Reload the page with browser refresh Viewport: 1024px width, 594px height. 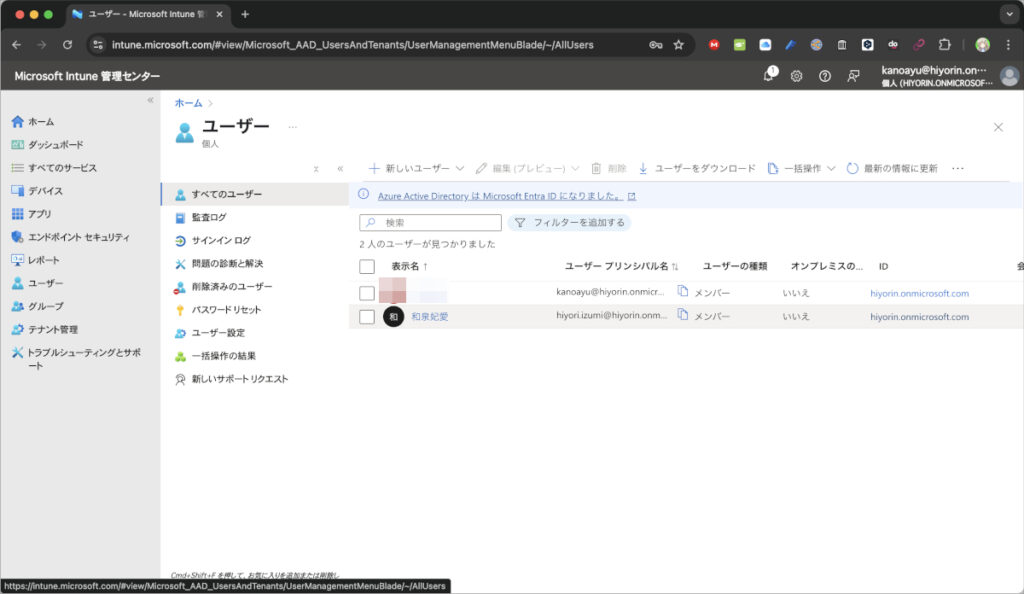[67, 45]
